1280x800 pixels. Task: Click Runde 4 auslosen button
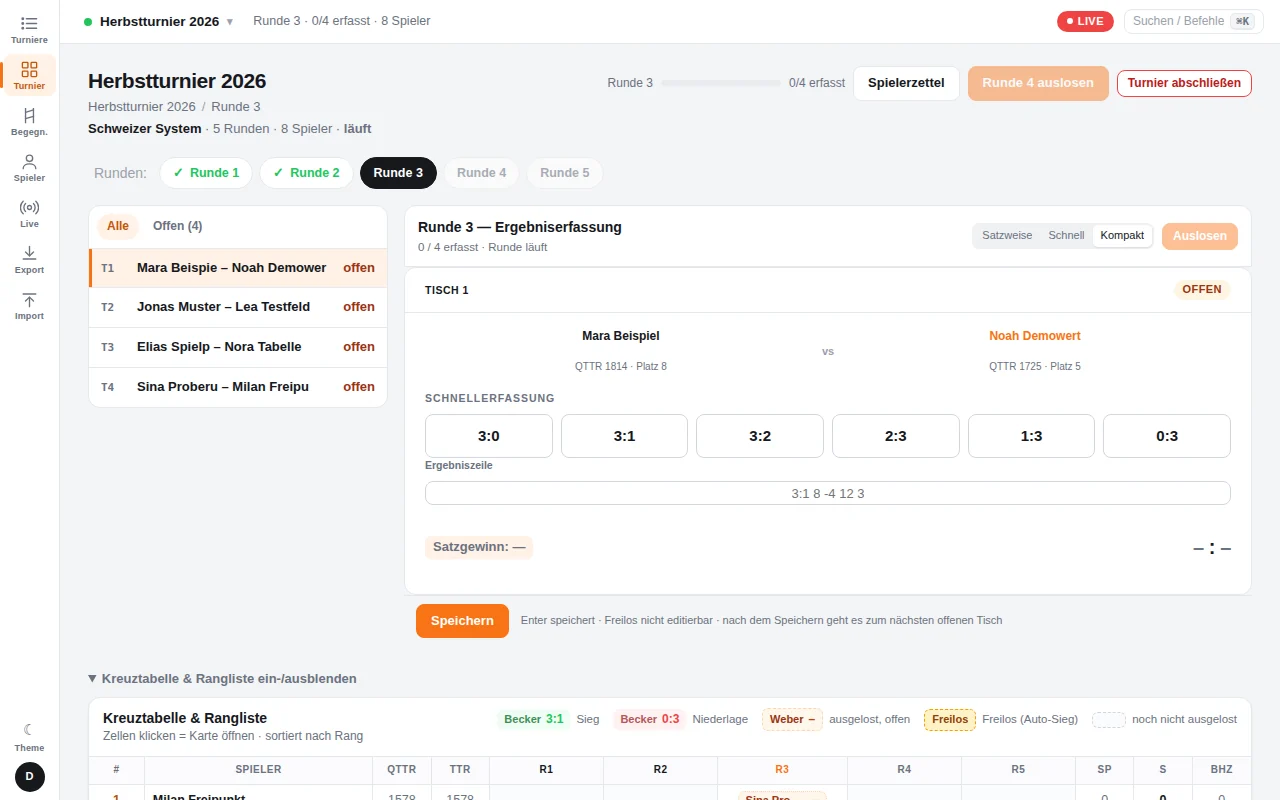[x=1038, y=83]
